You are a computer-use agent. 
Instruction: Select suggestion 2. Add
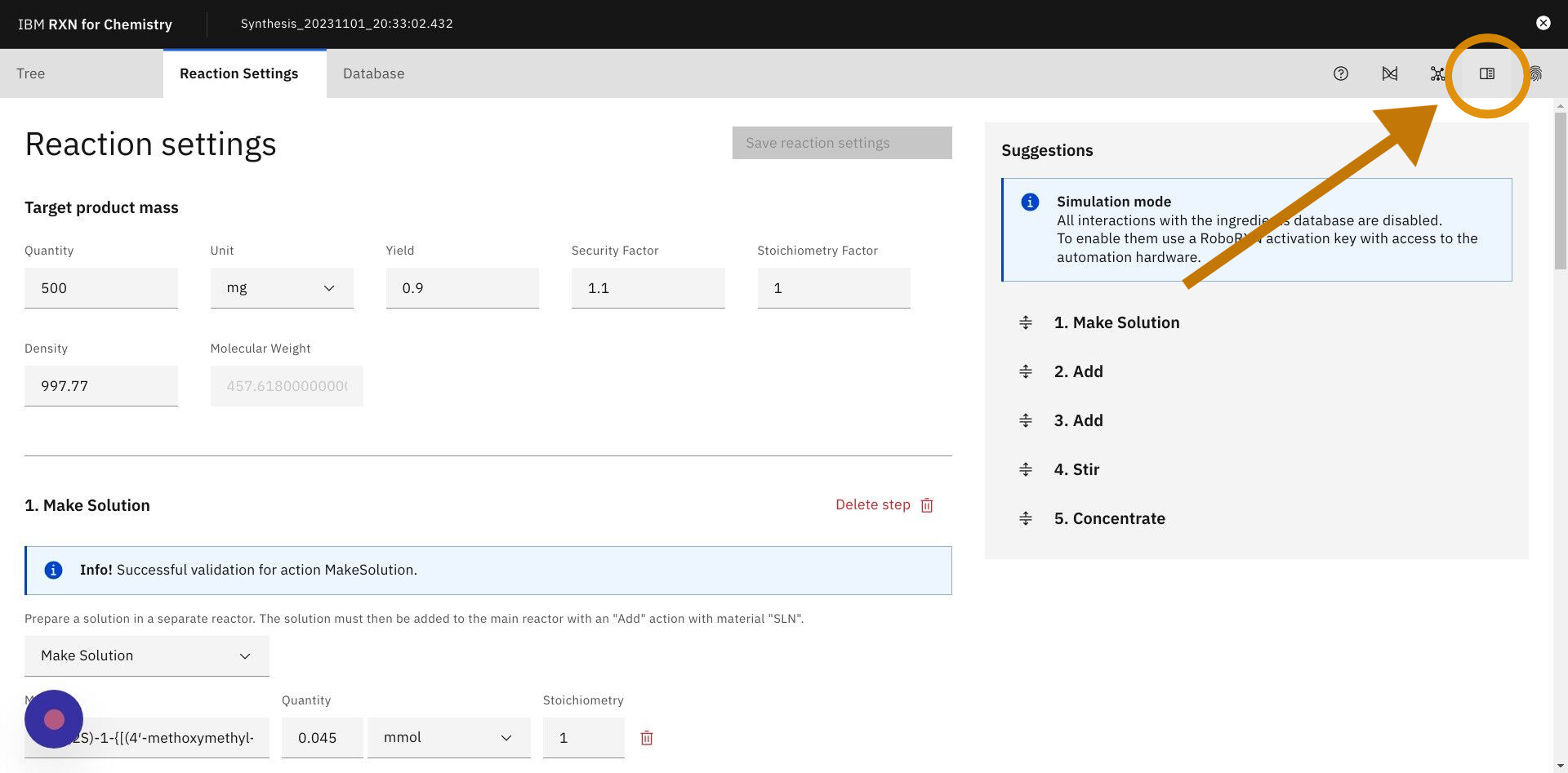pyautogui.click(x=1078, y=371)
